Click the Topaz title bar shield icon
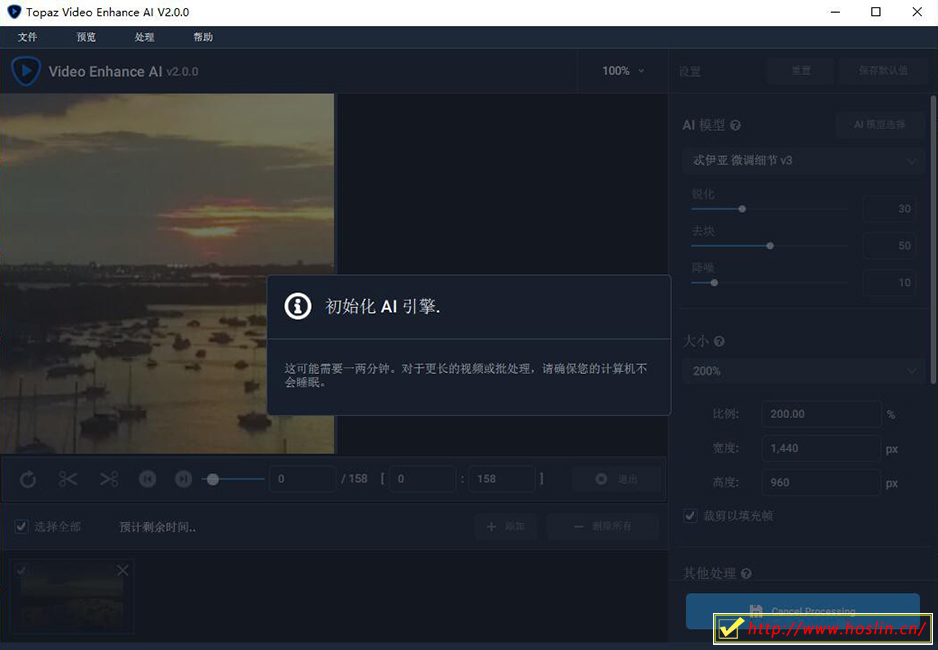Screen dimensions: 938x650 [14, 12]
